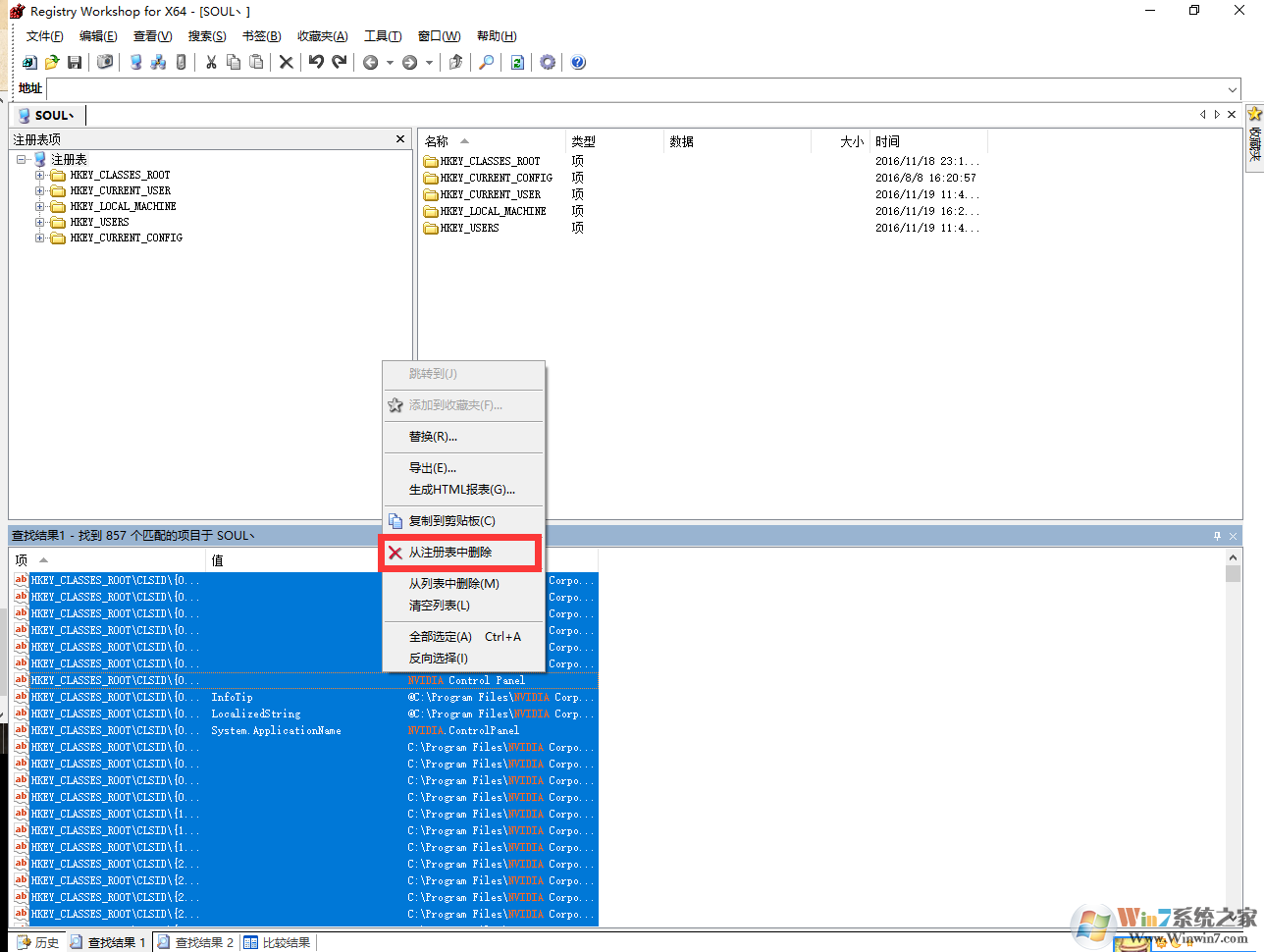Open the address bar dropdown
1264x952 pixels.
pyautogui.click(x=1233, y=89)
